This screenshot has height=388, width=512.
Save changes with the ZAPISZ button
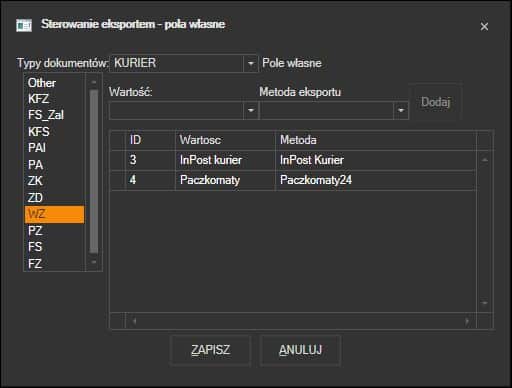210,350
